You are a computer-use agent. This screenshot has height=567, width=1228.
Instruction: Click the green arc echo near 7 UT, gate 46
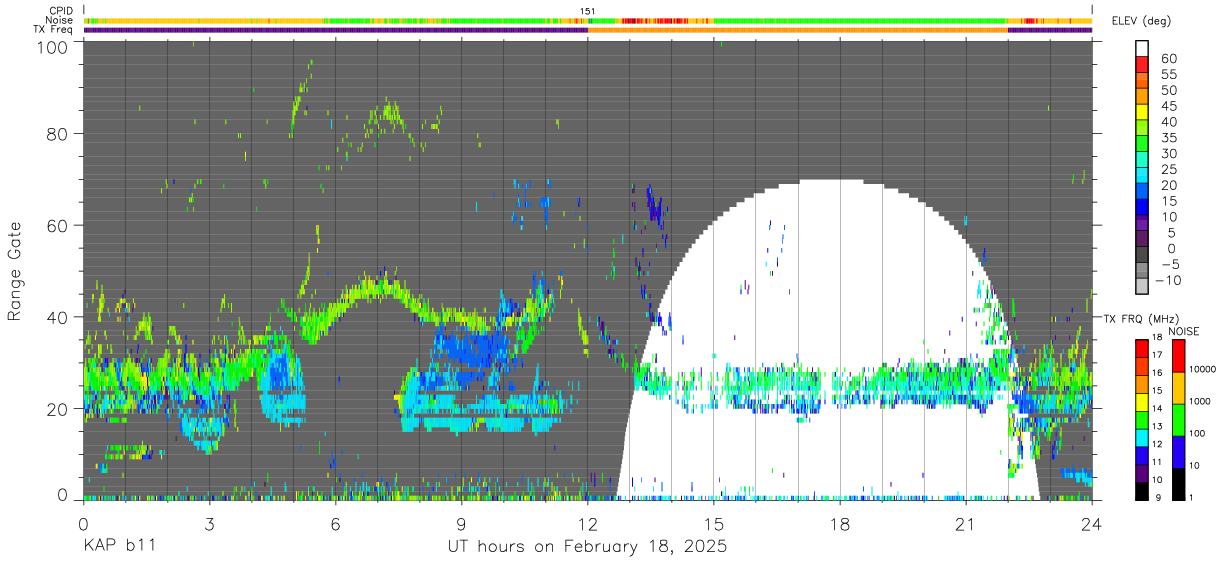(x=377, y=290)
